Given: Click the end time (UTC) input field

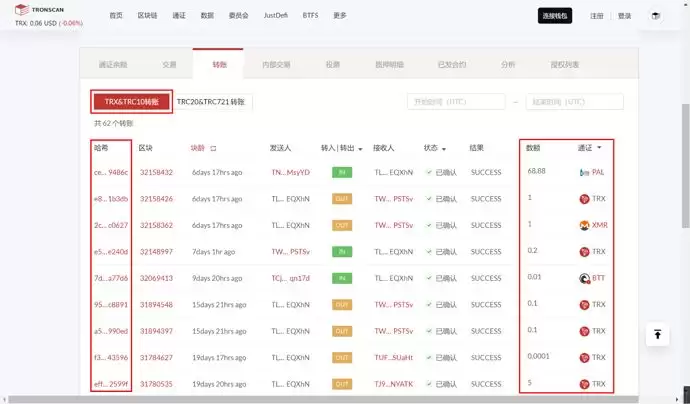Looking at the screenshot, I should pos(574,102).
